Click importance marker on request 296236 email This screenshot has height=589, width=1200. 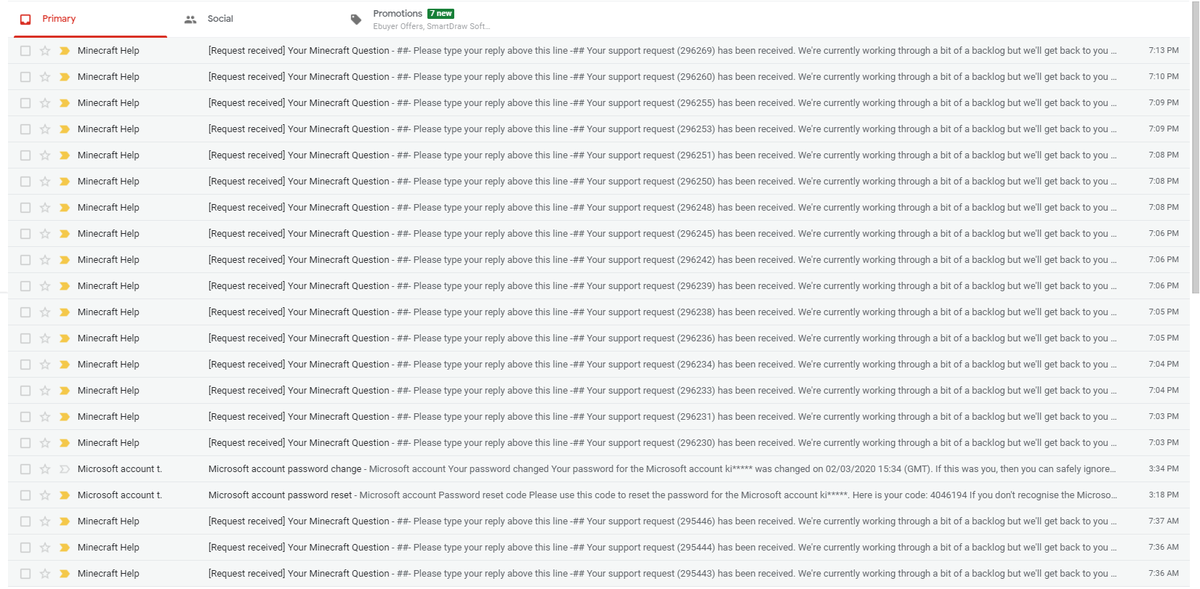tap(64, 338)
